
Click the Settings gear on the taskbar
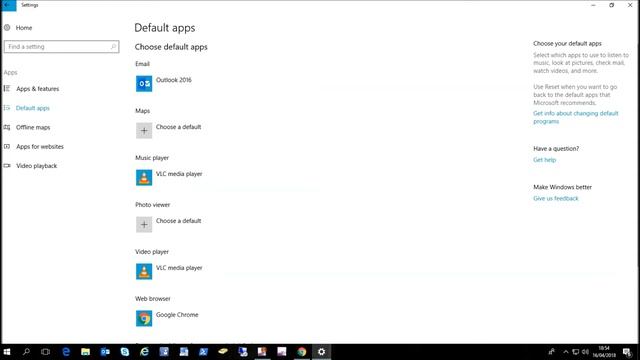pos(322,352)
